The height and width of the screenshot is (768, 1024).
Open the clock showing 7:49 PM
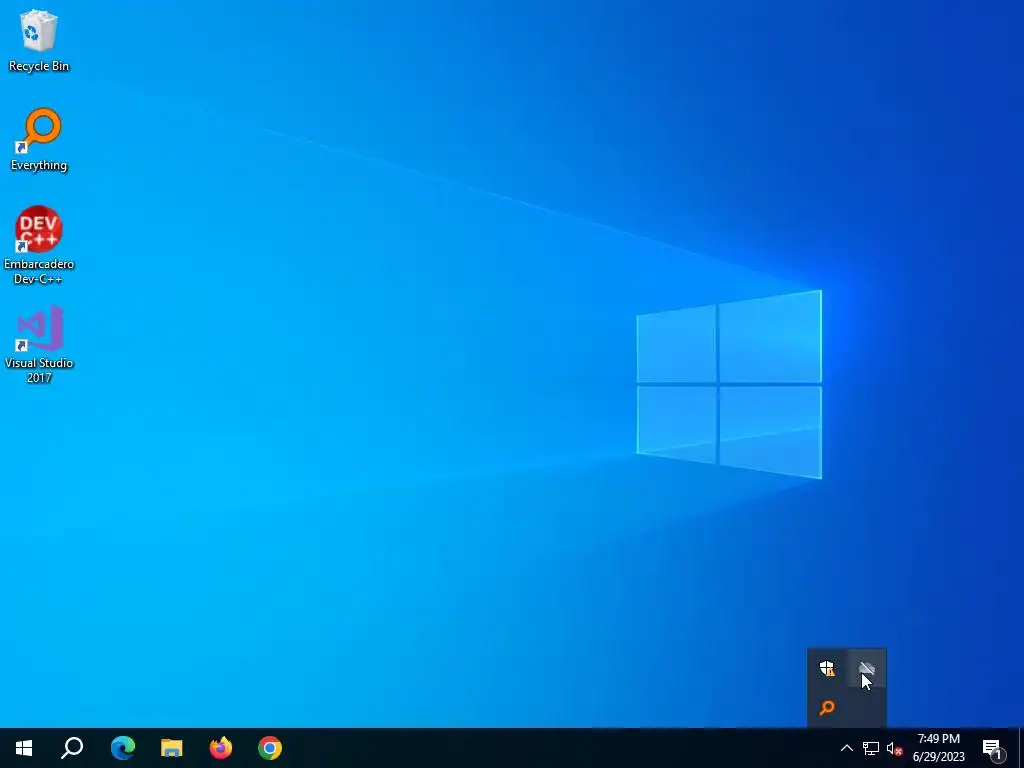point(938,748)
